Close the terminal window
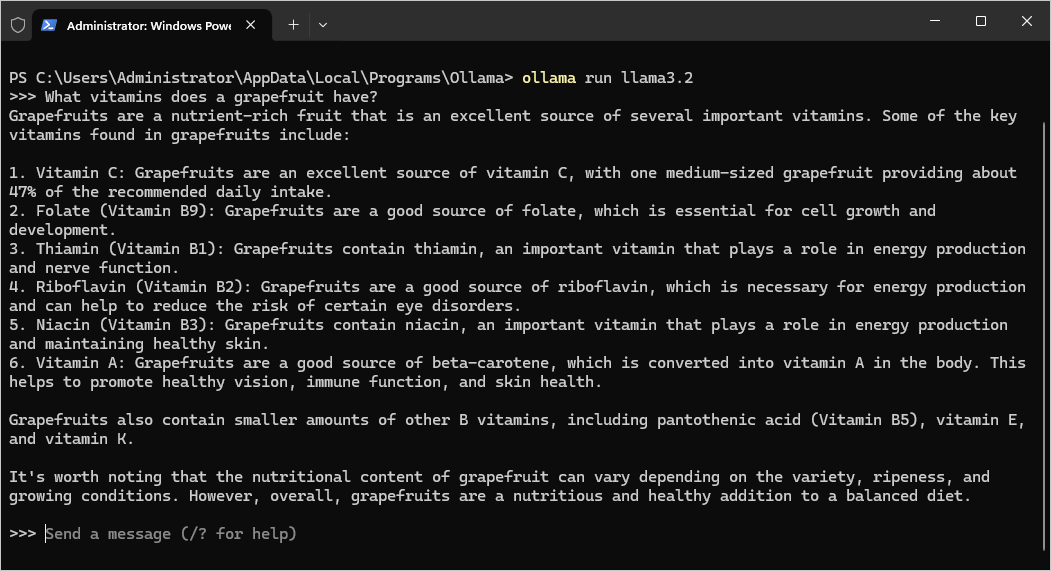1051x571 pixels. click(x=1026, y=21)
